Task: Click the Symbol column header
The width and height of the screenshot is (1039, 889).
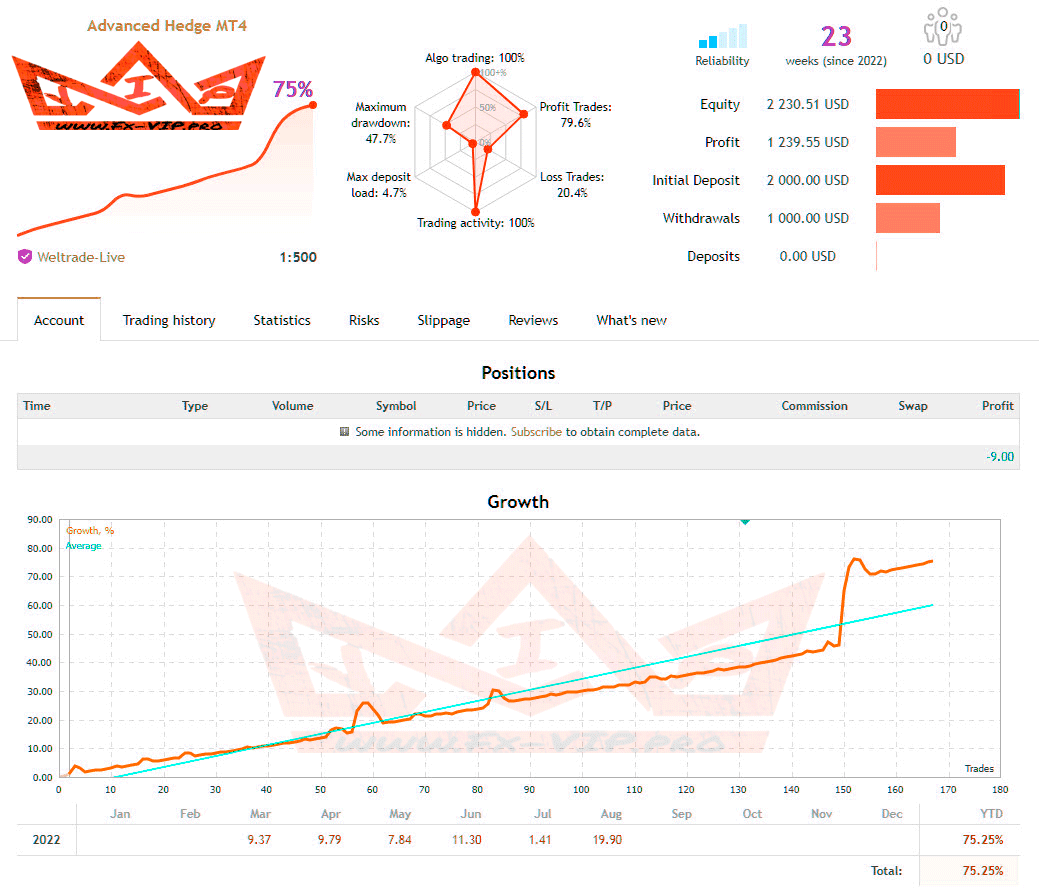Action: point(396,406)
